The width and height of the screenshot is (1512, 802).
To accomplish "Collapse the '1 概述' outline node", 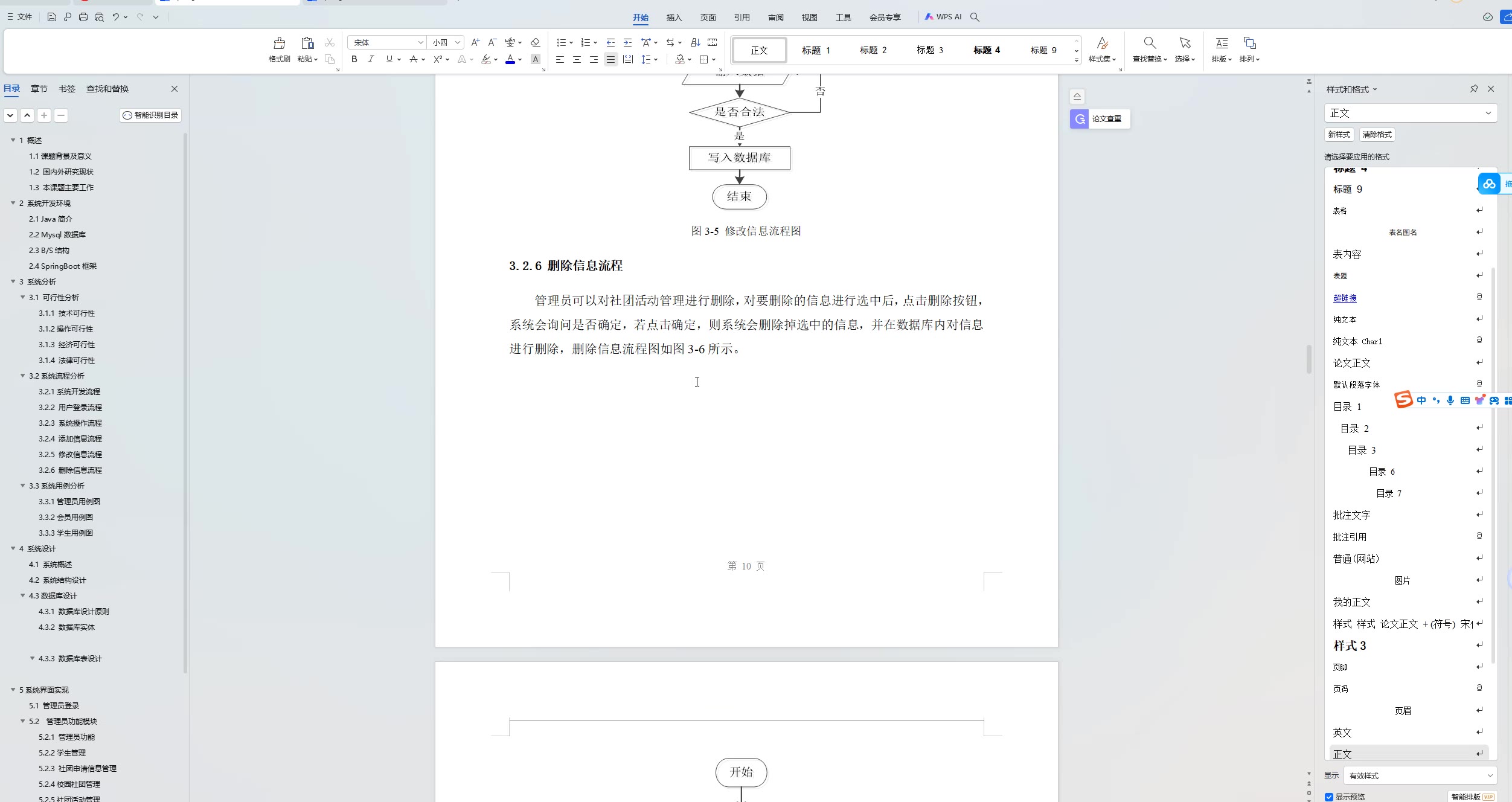I will (x=13, y=140).
